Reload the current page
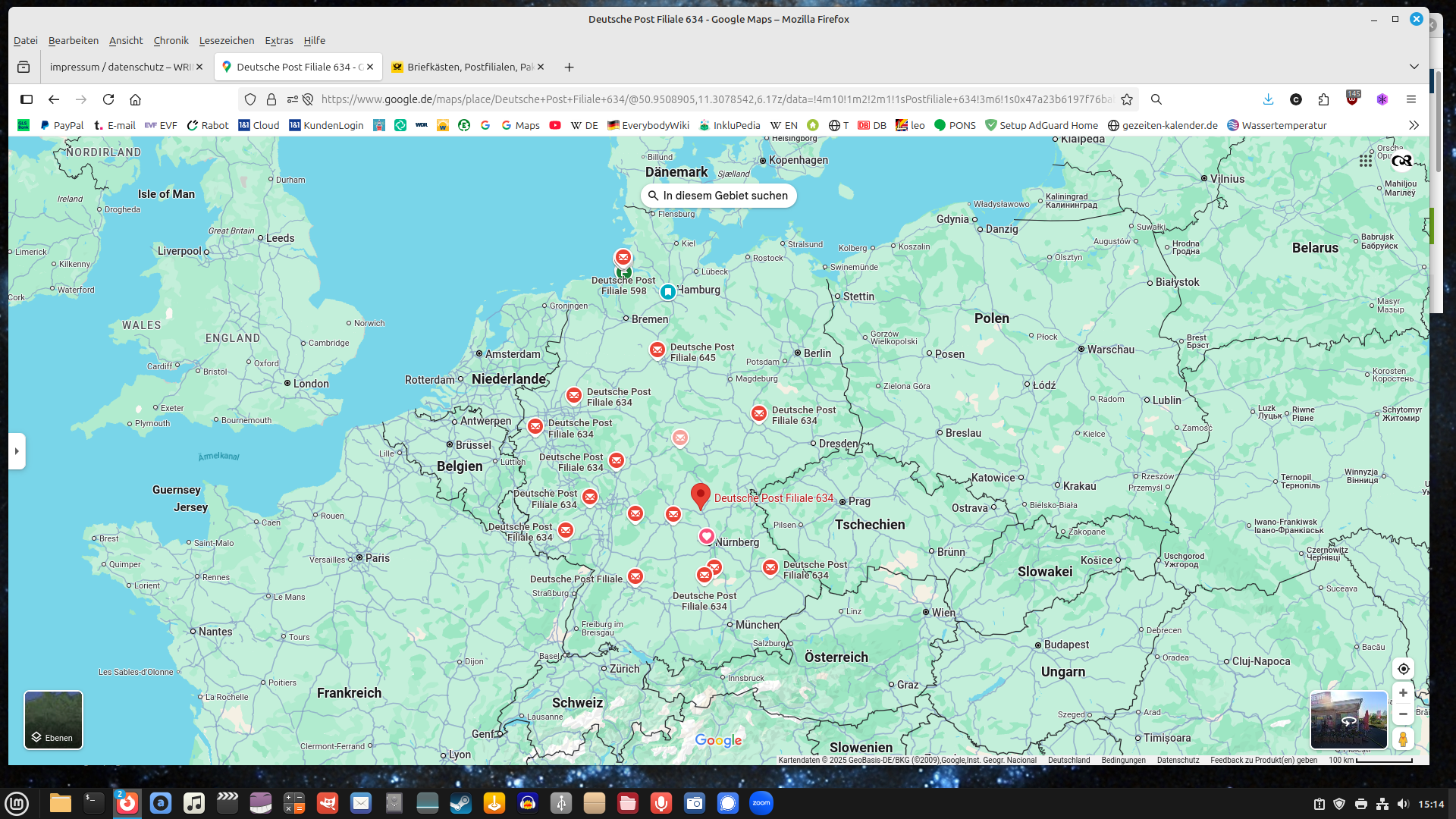 pos(108,99)
